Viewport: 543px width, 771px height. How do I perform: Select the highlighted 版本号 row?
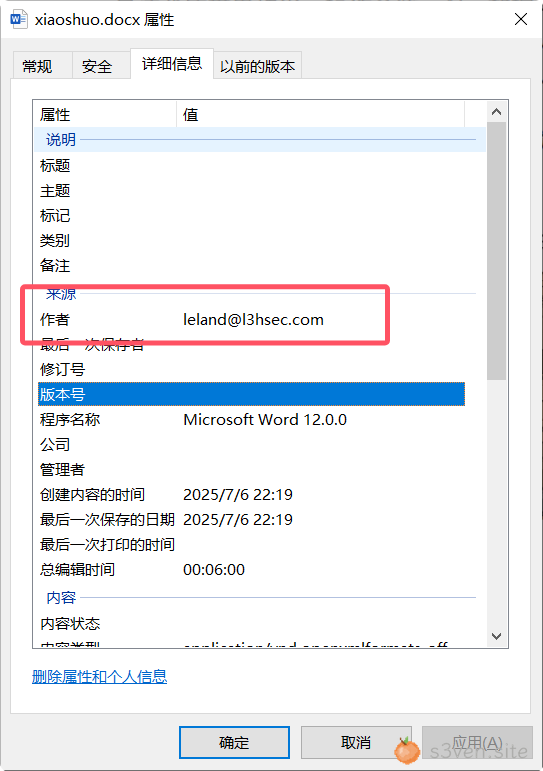point(251,394)
